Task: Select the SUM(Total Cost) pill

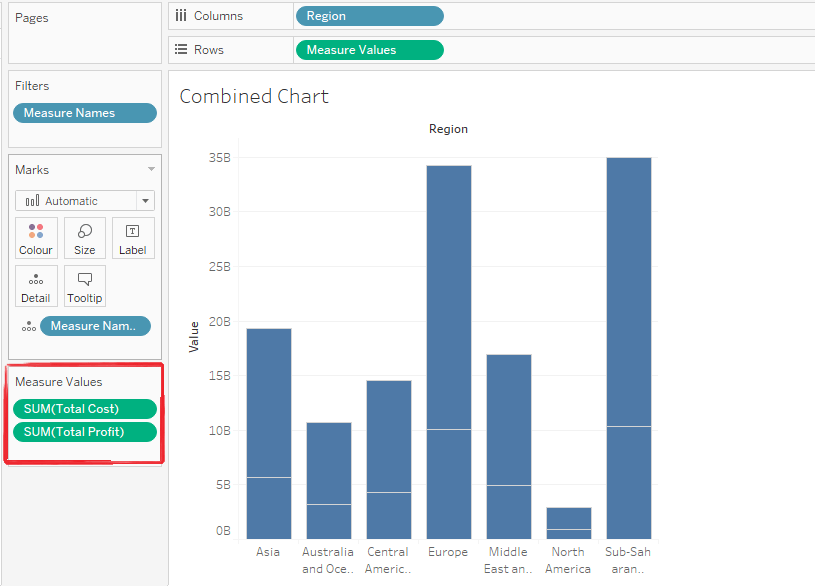Action: 85,409
